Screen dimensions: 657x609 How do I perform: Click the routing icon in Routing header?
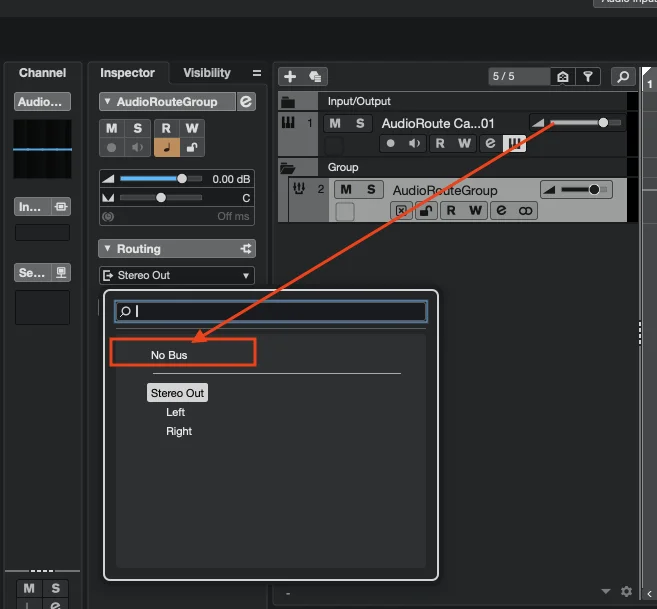pos(246,249)
